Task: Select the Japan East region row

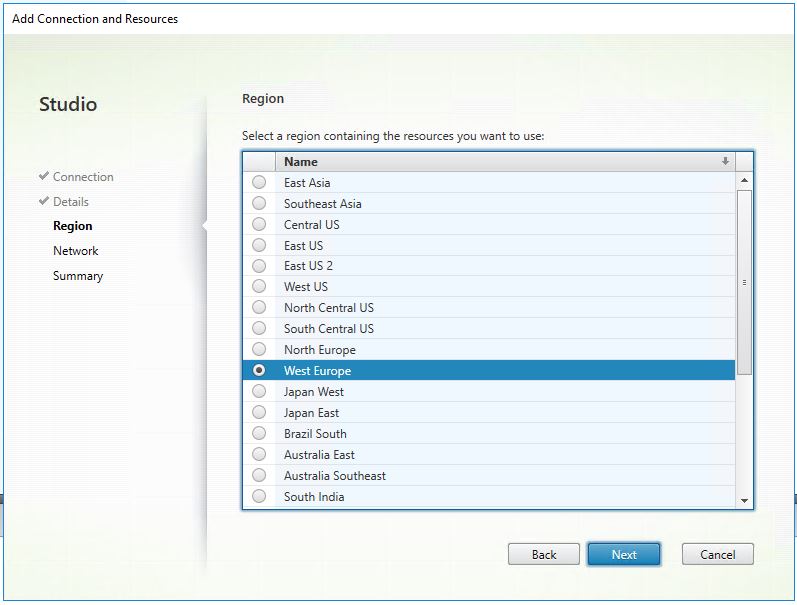Action: [x=311, y=413]
